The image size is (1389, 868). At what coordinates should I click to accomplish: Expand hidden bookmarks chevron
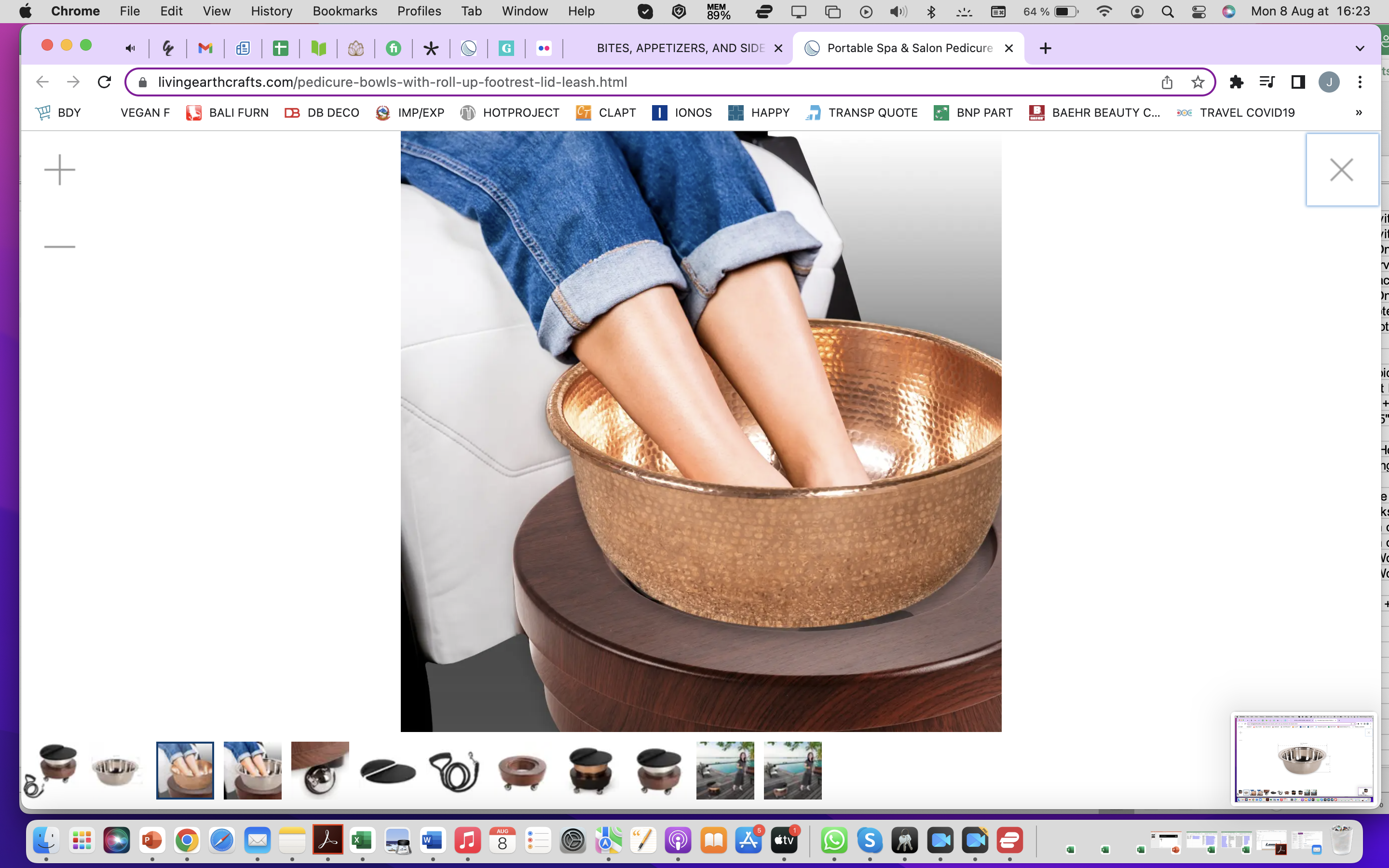tap(1359, 112)
